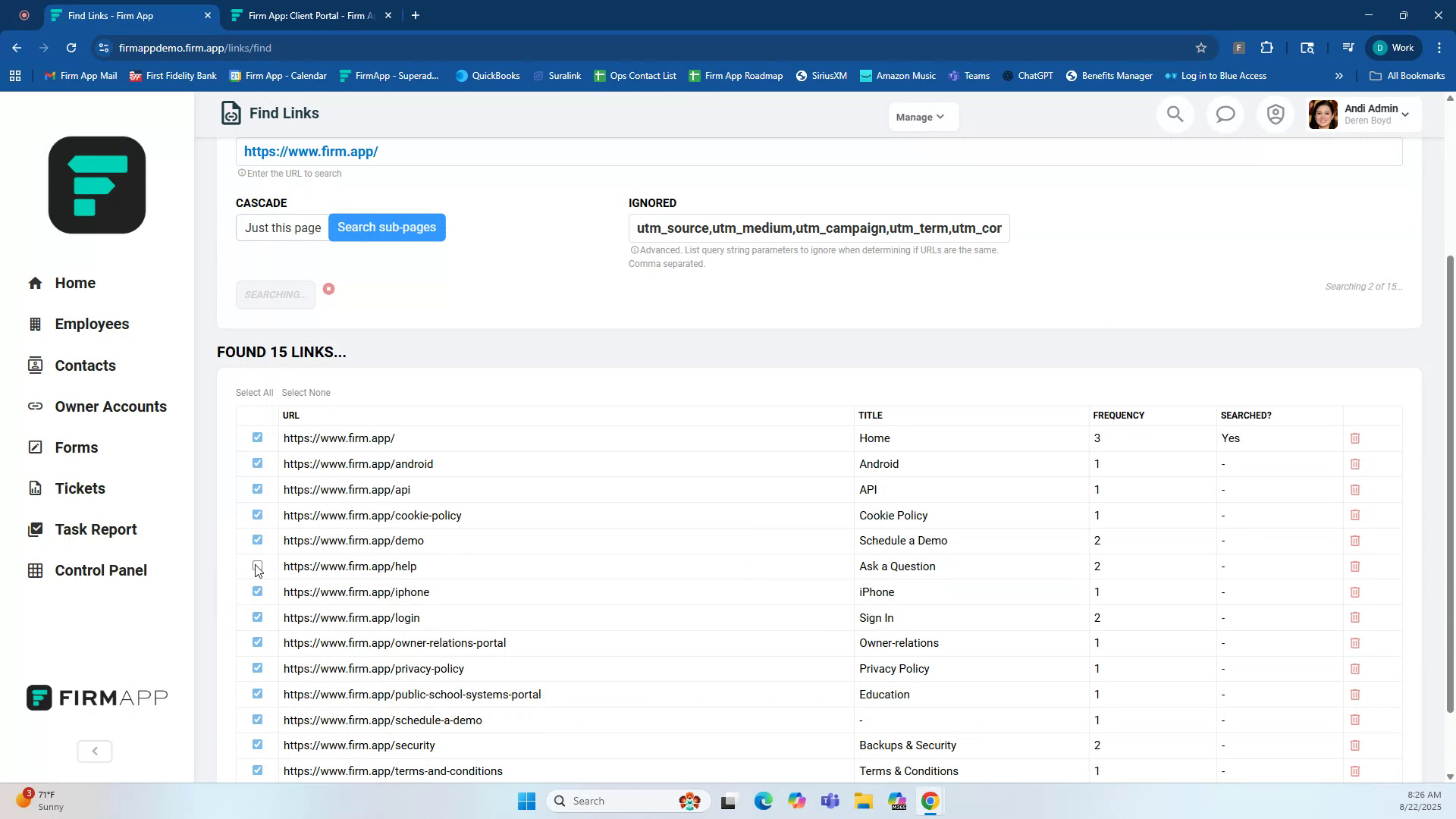Open Contacts from the sidebar
1456x819 pixels.
[85, 366]
